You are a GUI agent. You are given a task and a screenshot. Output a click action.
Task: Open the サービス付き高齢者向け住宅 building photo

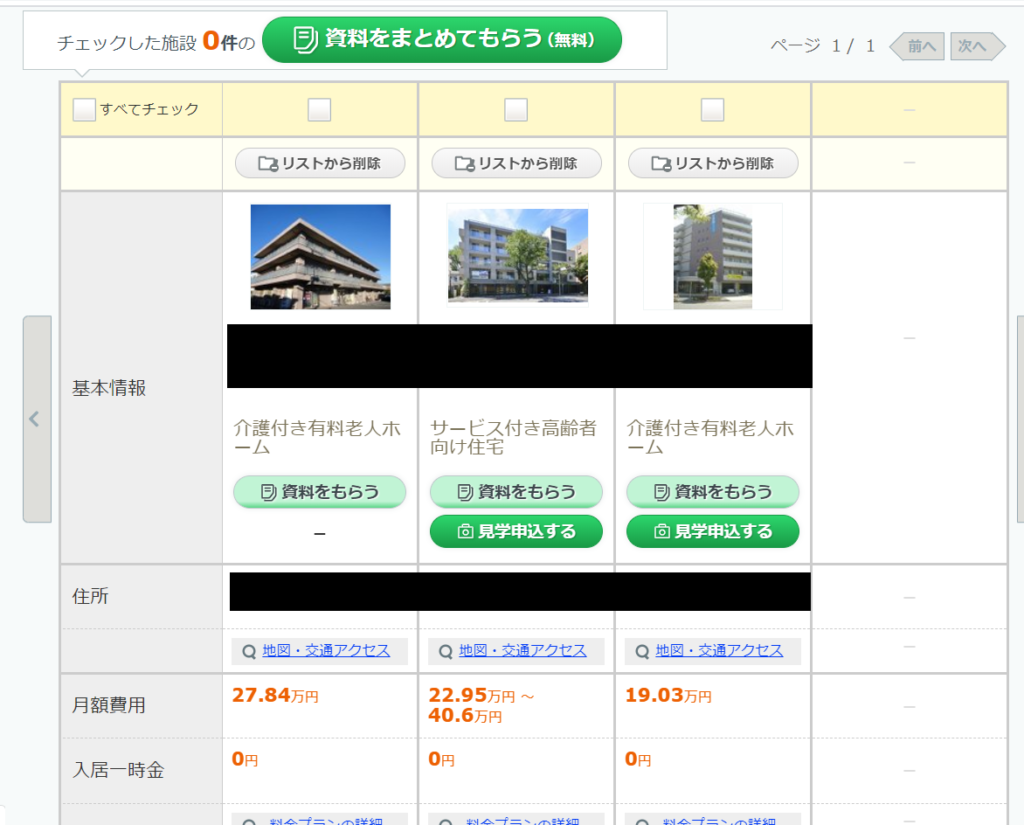point(518,255)
